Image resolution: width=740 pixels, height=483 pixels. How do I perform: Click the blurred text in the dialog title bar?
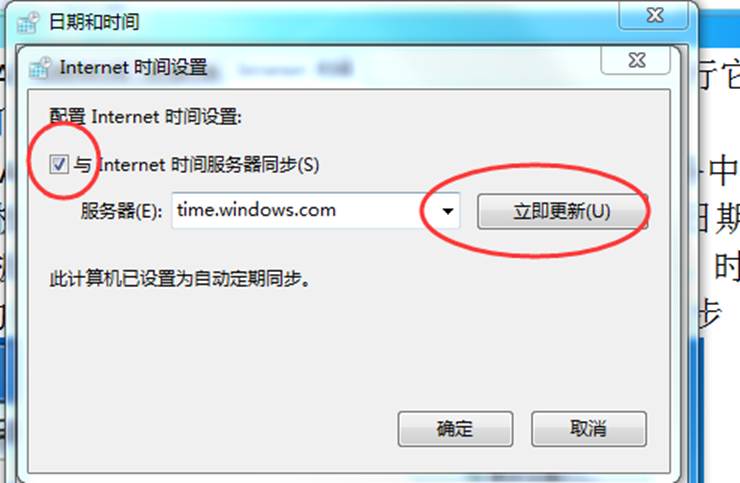(296, 69)
